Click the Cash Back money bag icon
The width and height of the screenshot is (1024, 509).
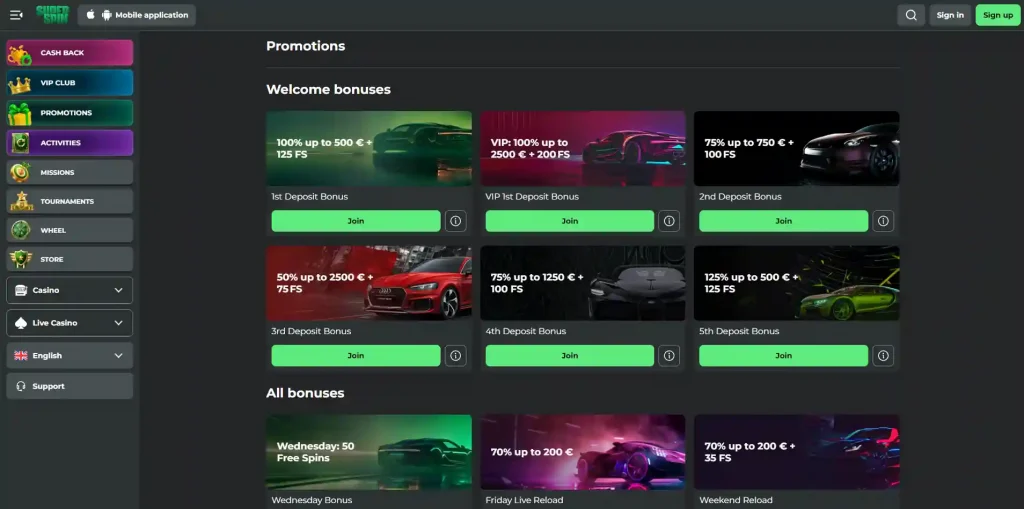tap(20, 54)
